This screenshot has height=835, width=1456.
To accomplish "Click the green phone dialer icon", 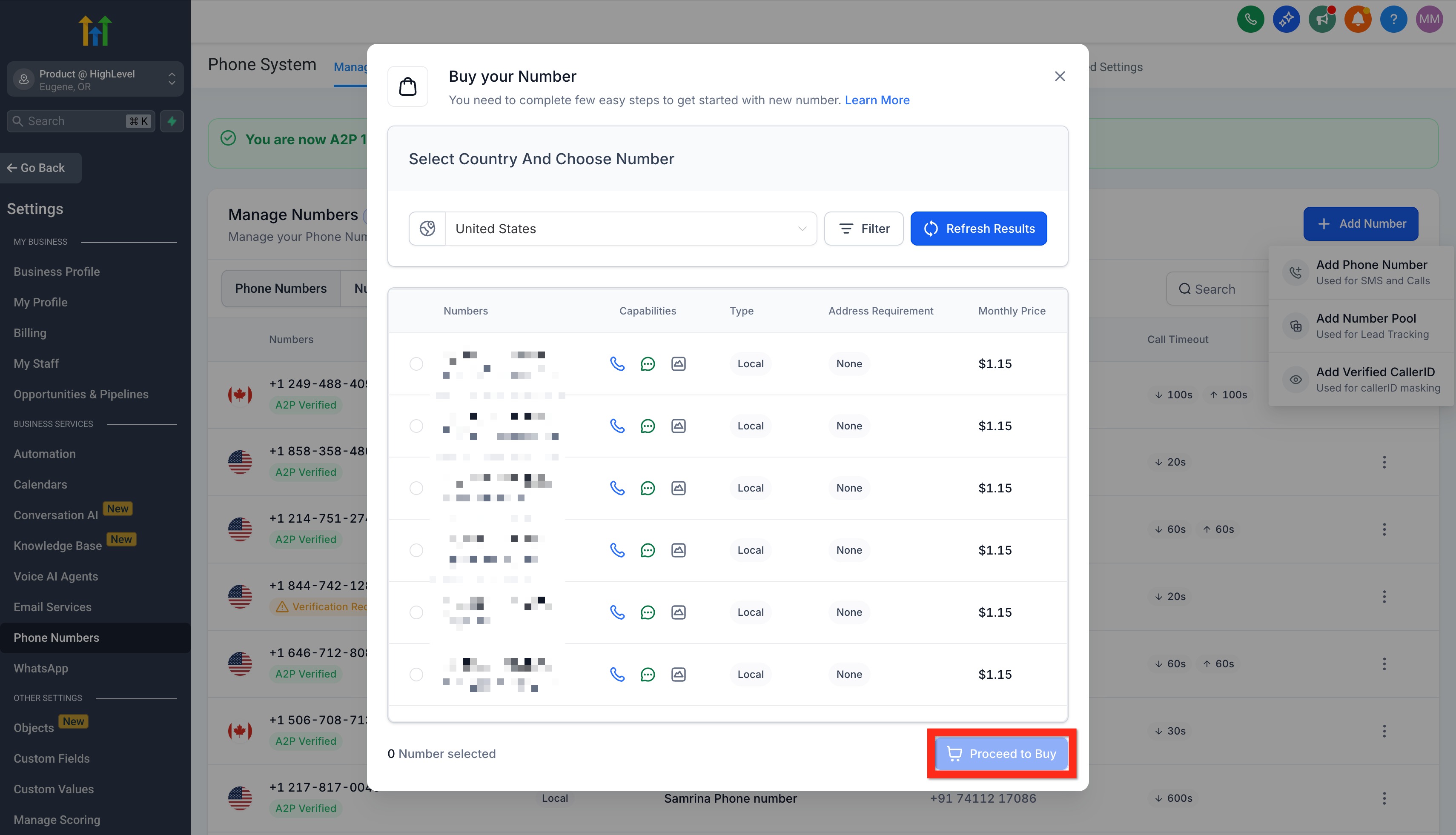I will coord(1250,20).
